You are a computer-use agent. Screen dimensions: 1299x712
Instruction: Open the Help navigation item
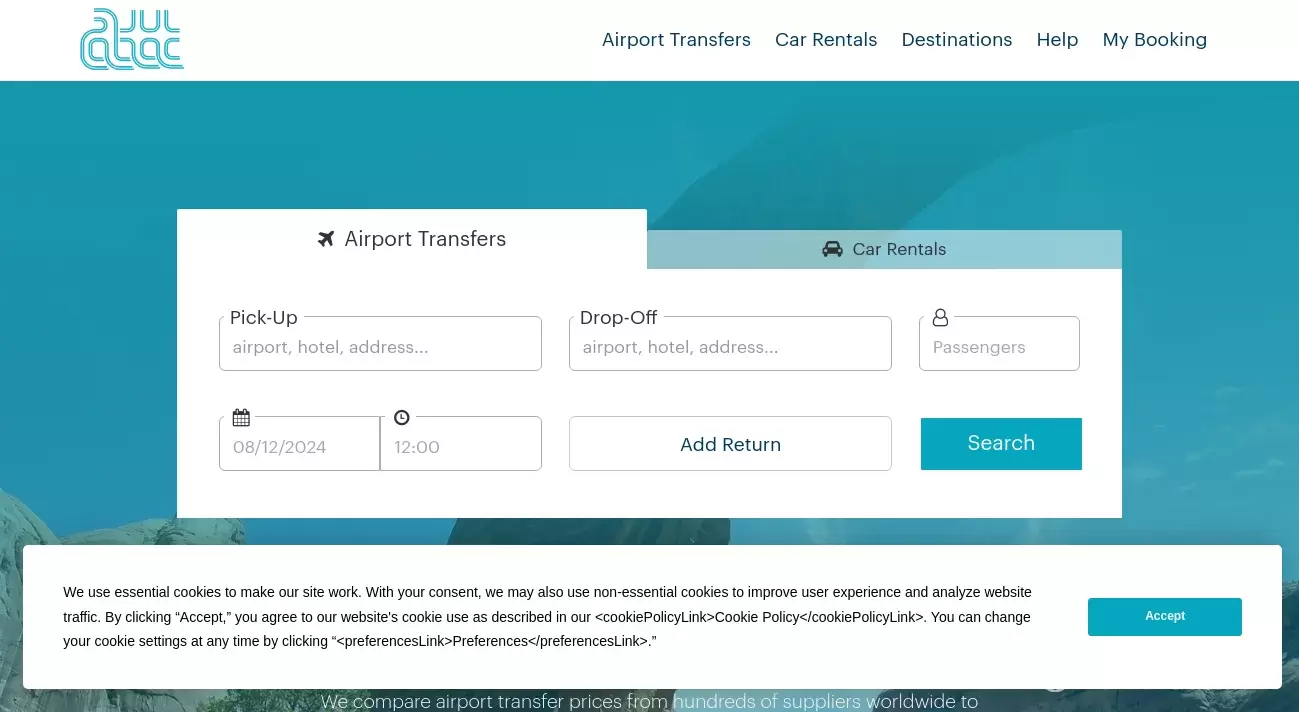1057,40
